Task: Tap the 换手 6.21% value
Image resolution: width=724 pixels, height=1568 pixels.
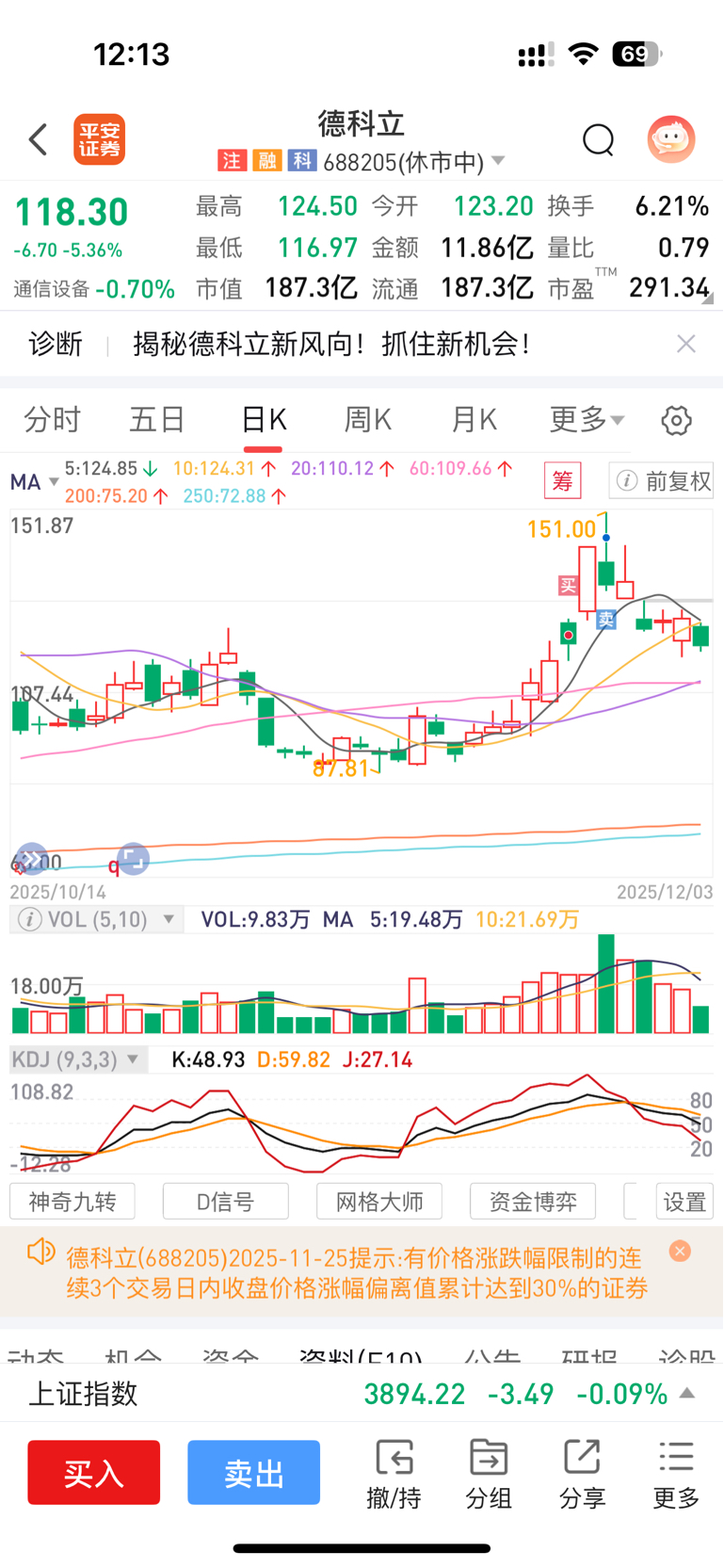Action: 671,205
